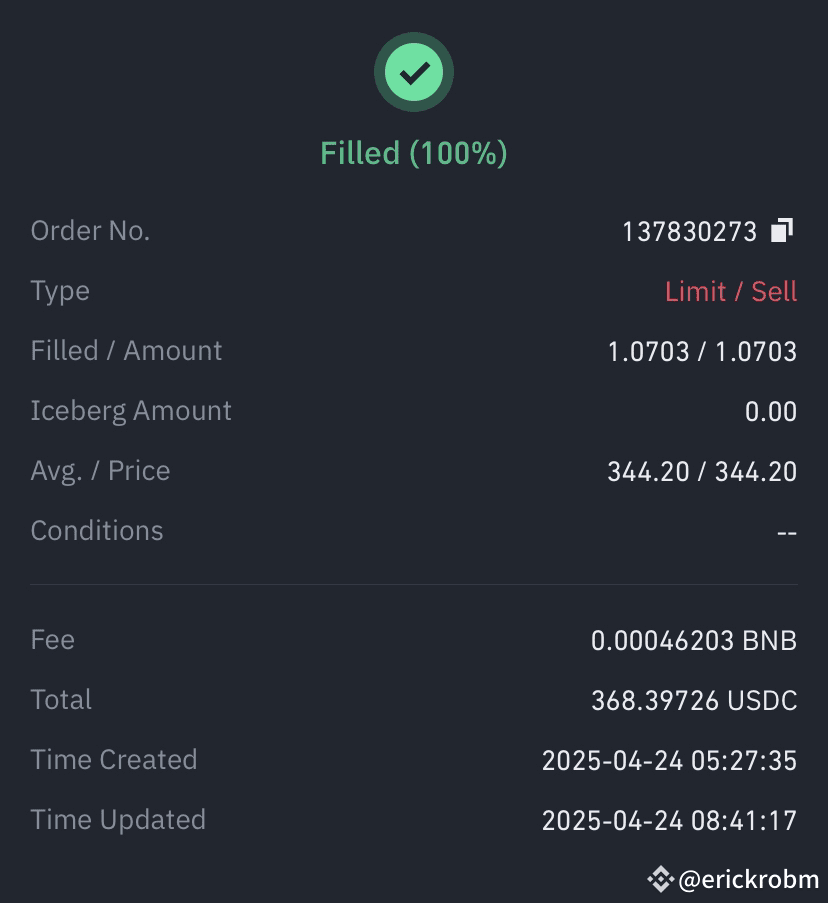The image size is (828, 903).
Task: Click the Order No. label
Action: pos(90,231)
